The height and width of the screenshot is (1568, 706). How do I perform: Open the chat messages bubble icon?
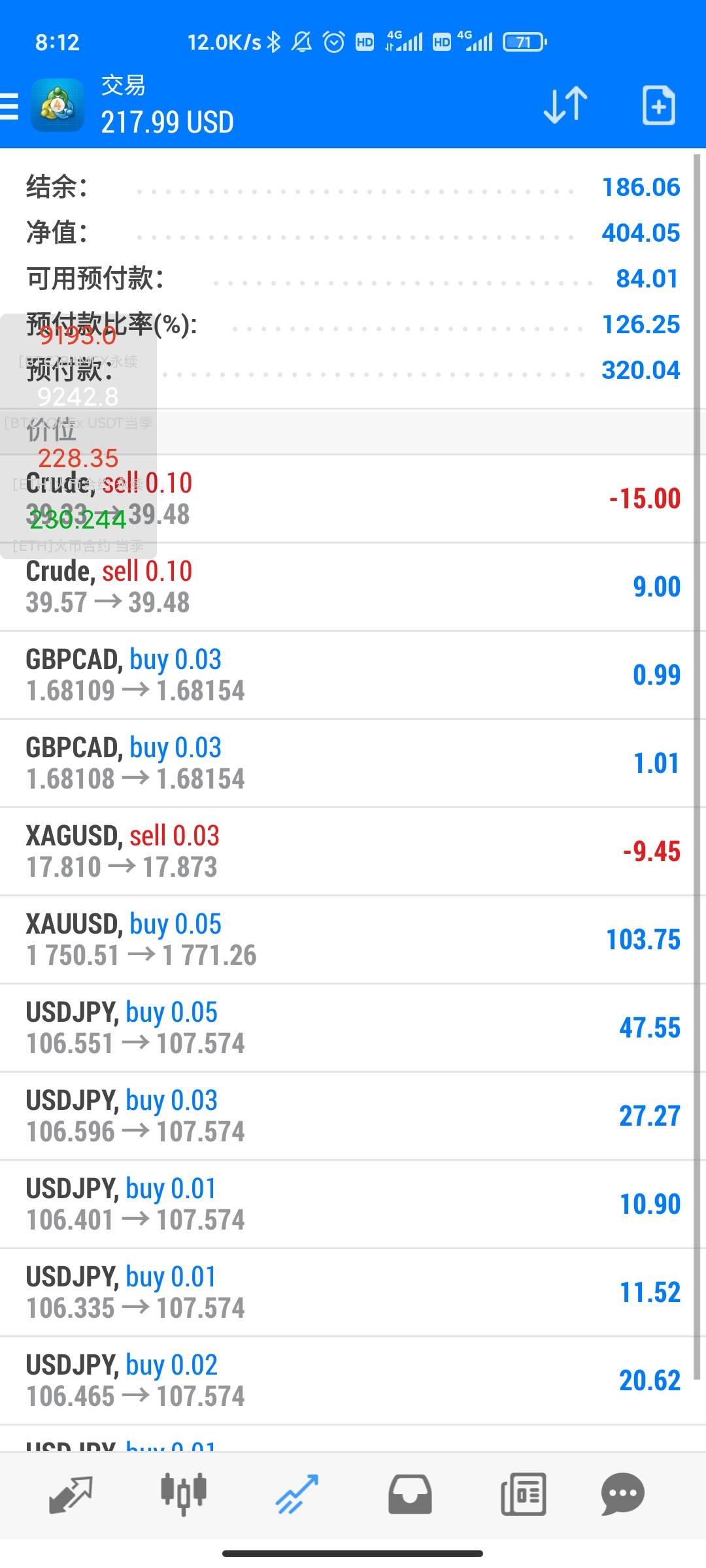point(622,1494)
